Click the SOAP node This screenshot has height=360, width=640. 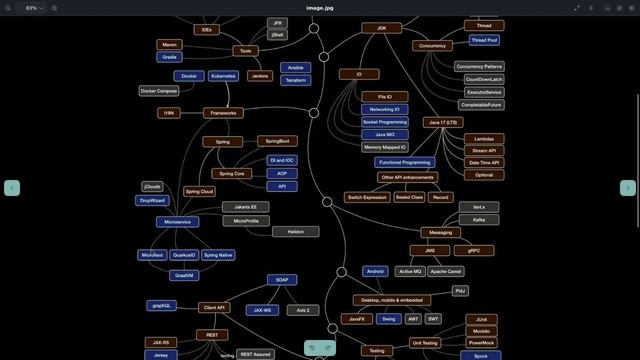click(282, 280)
